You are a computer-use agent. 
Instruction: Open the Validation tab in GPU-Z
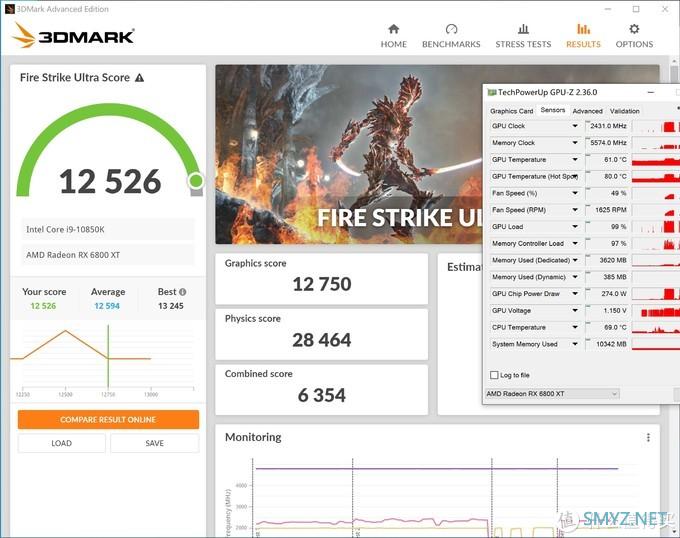click(x=624, y=111)
